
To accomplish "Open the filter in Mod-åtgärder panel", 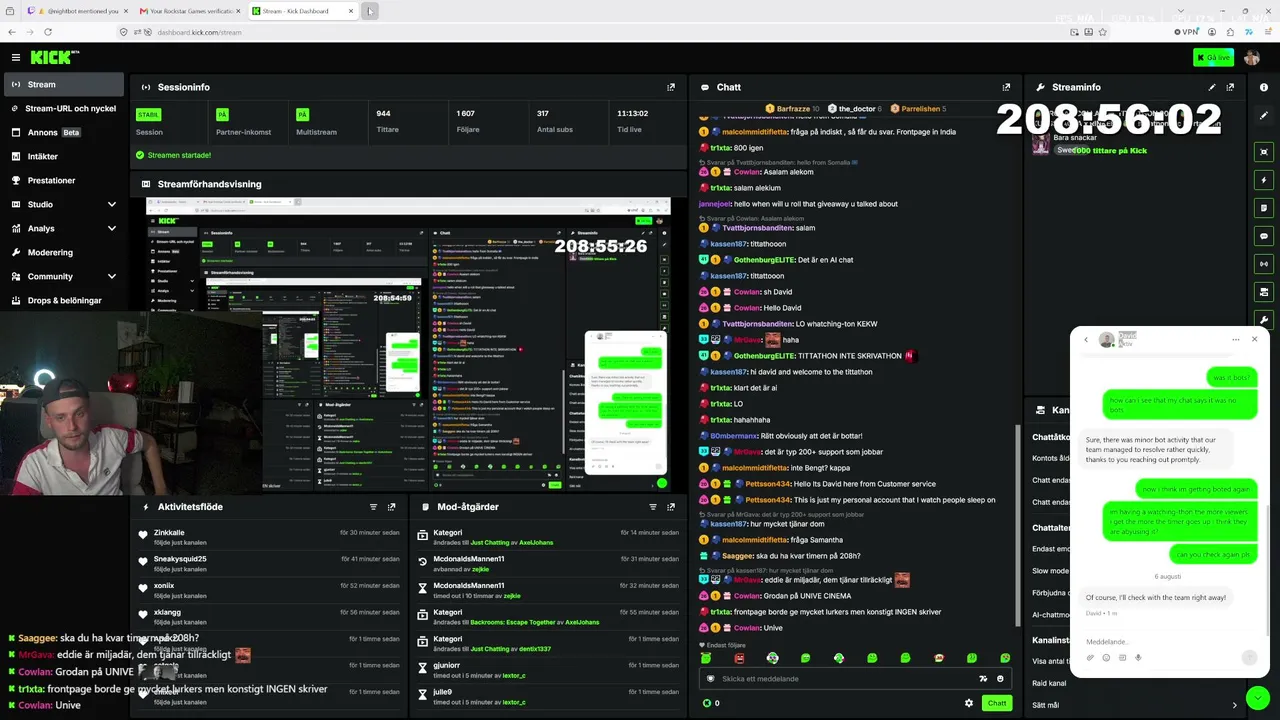I will click(x=653, y=507).
